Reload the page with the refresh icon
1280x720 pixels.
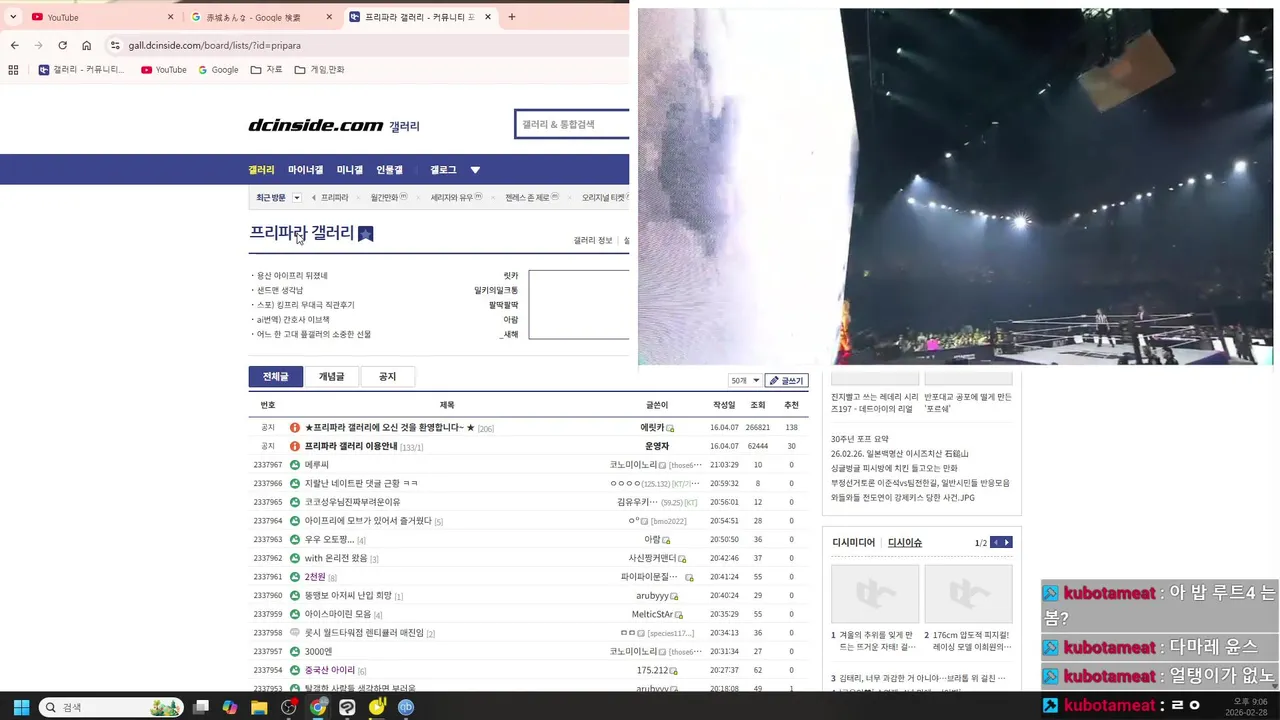tap(62, 45)
